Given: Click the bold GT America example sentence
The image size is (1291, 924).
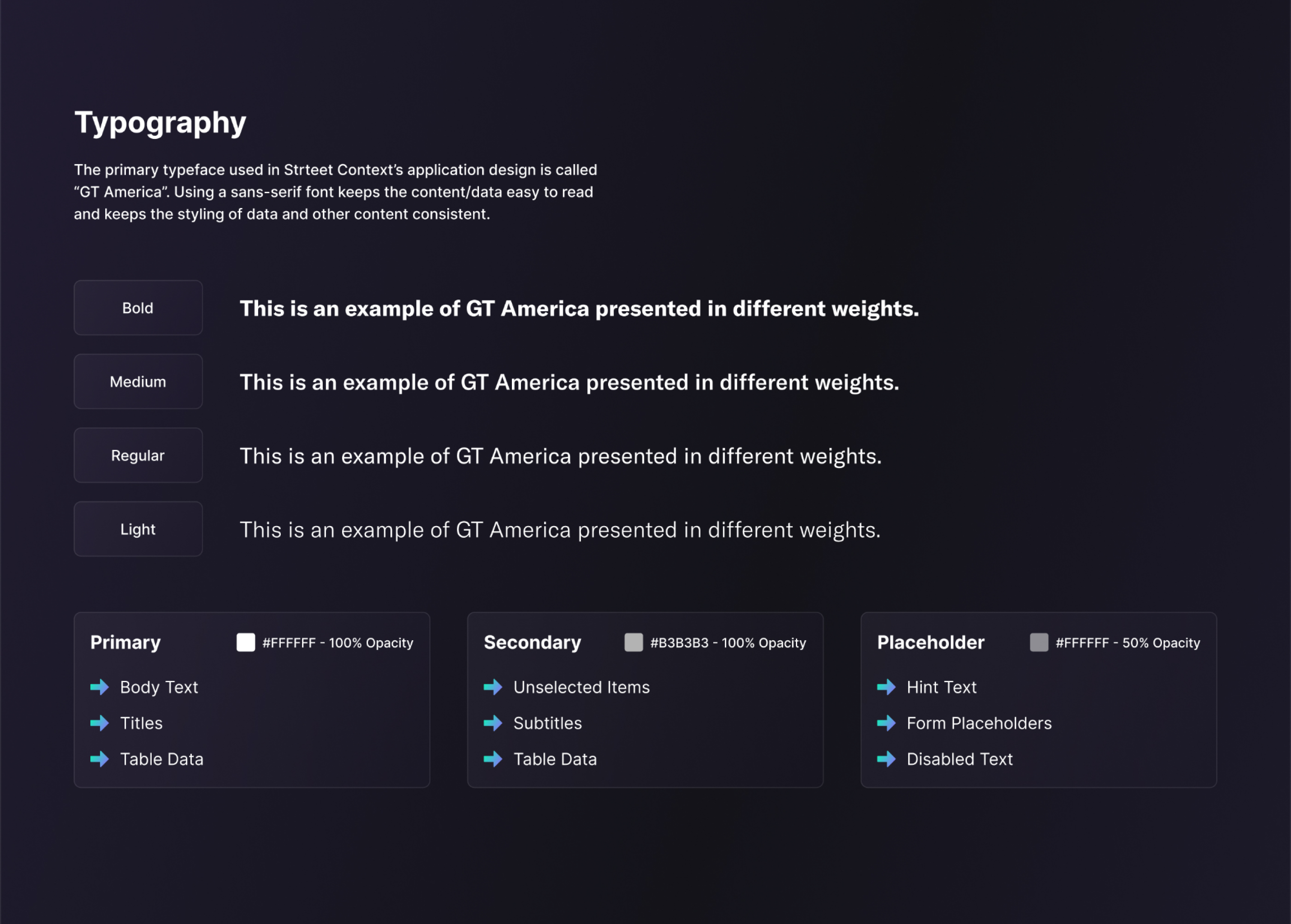Looking at the screenshot, I should tap(580, 309).
